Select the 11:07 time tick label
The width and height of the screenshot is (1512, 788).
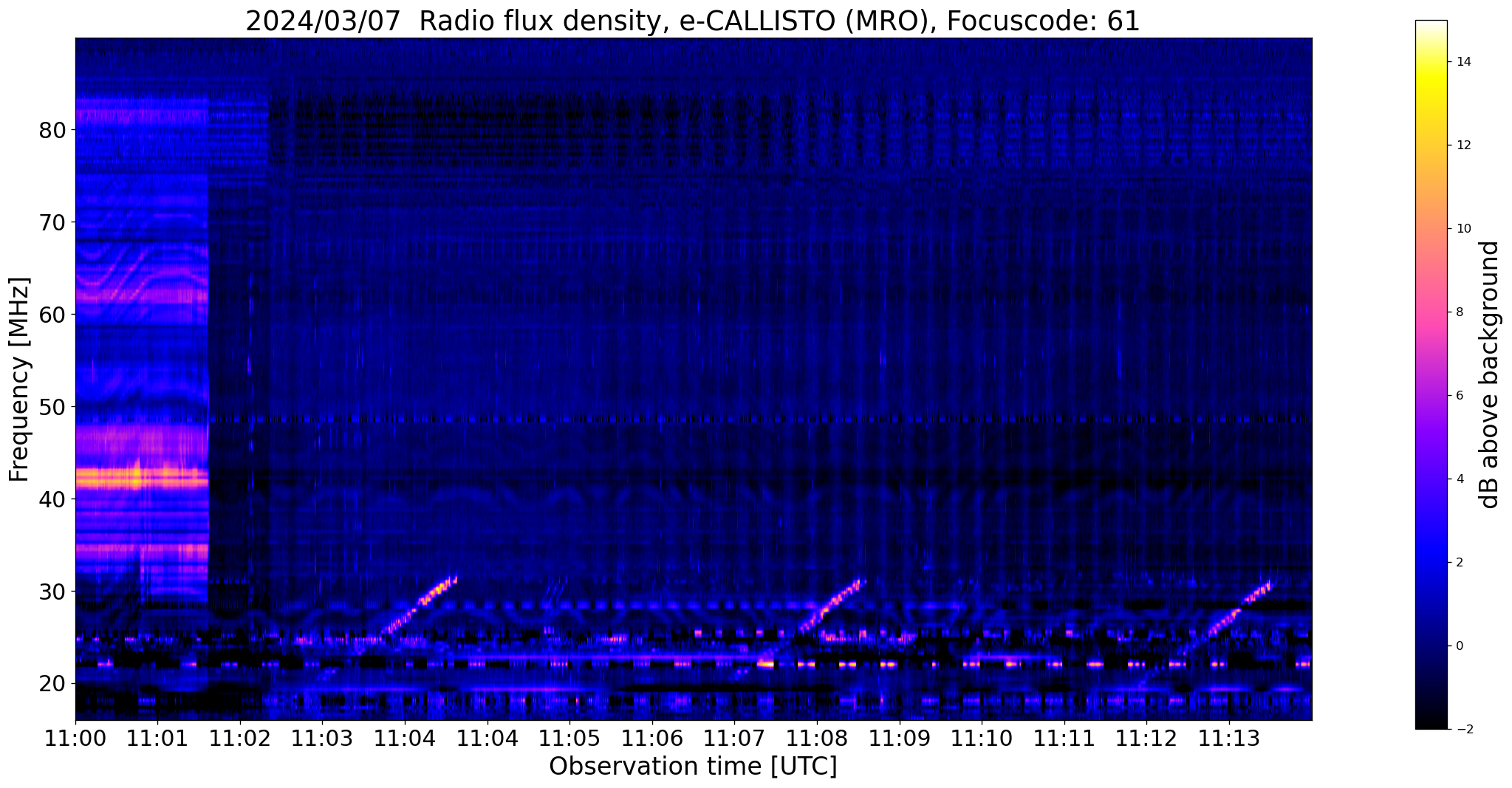(734, 738)
